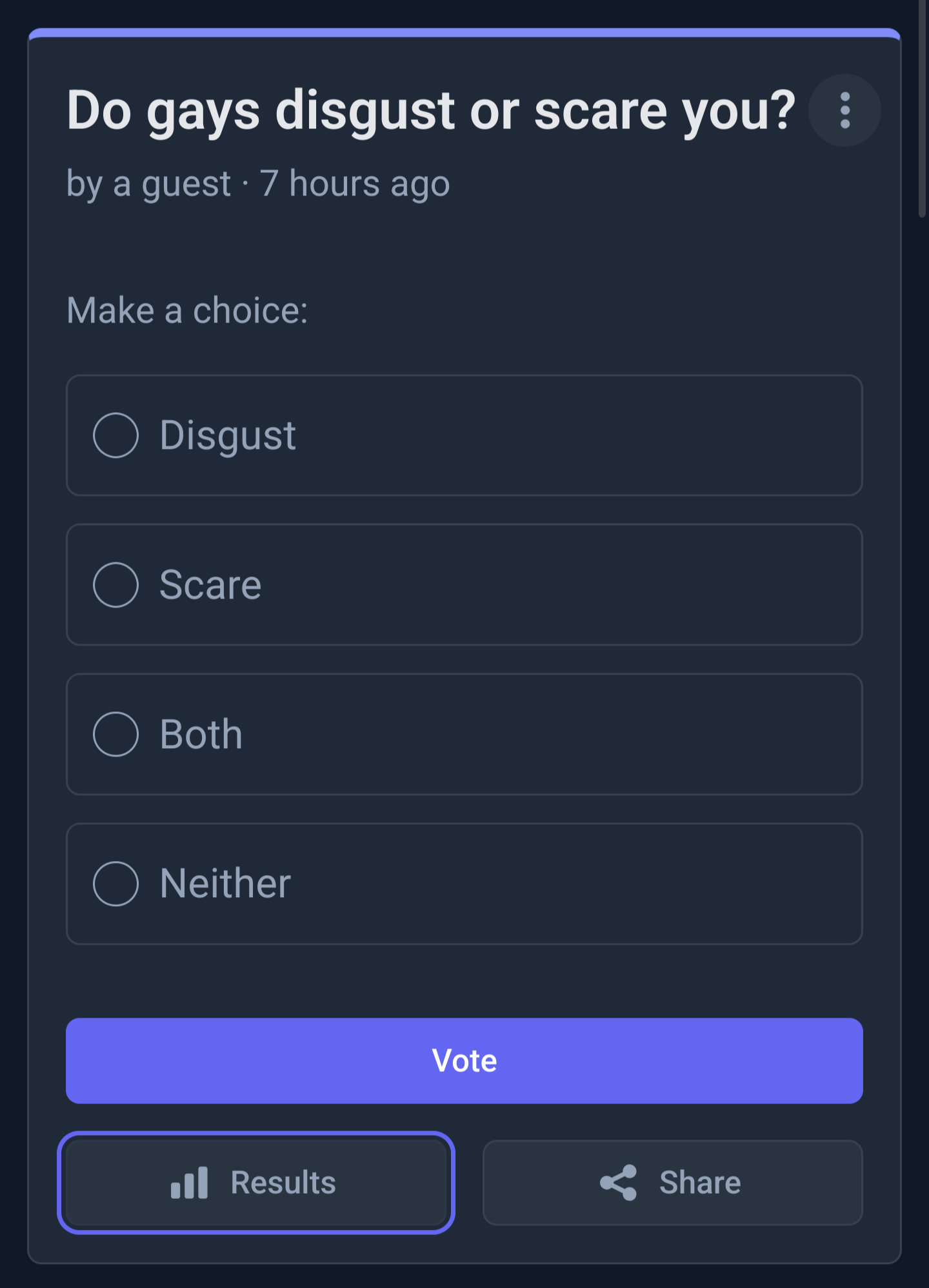Click the bar chart icon beside Results
The image size is (929, 1288).
coord(189,1182)
